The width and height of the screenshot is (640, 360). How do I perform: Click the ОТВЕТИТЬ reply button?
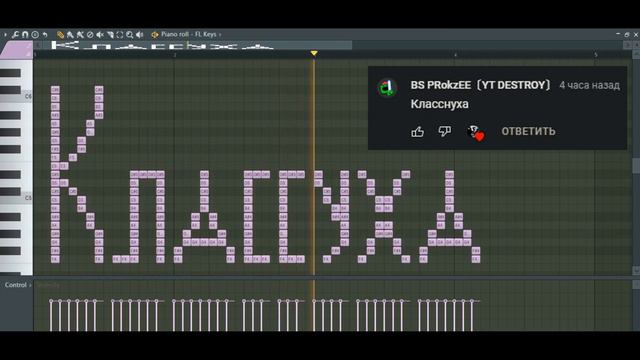pyautogui.click(x=528, y=131)
